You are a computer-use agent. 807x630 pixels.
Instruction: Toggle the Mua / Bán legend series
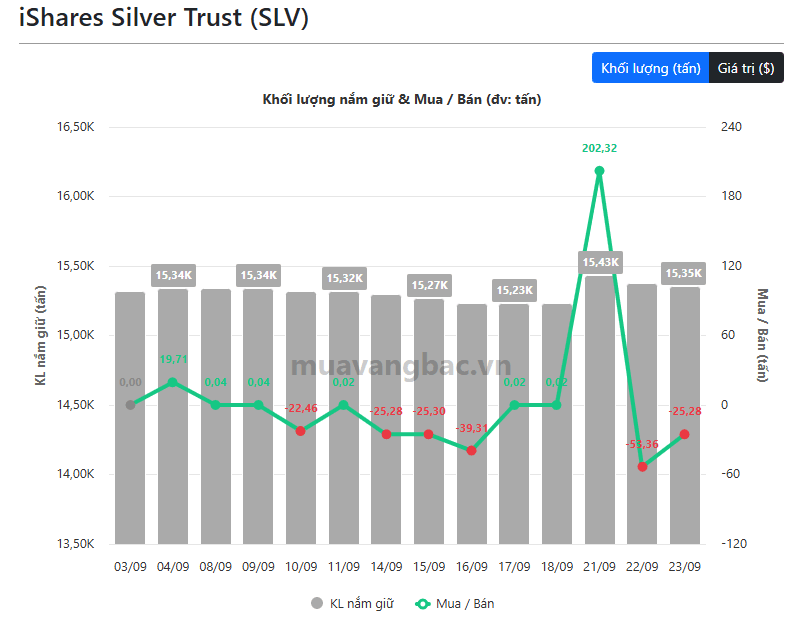pyautogui.click(x=455, y=603)
